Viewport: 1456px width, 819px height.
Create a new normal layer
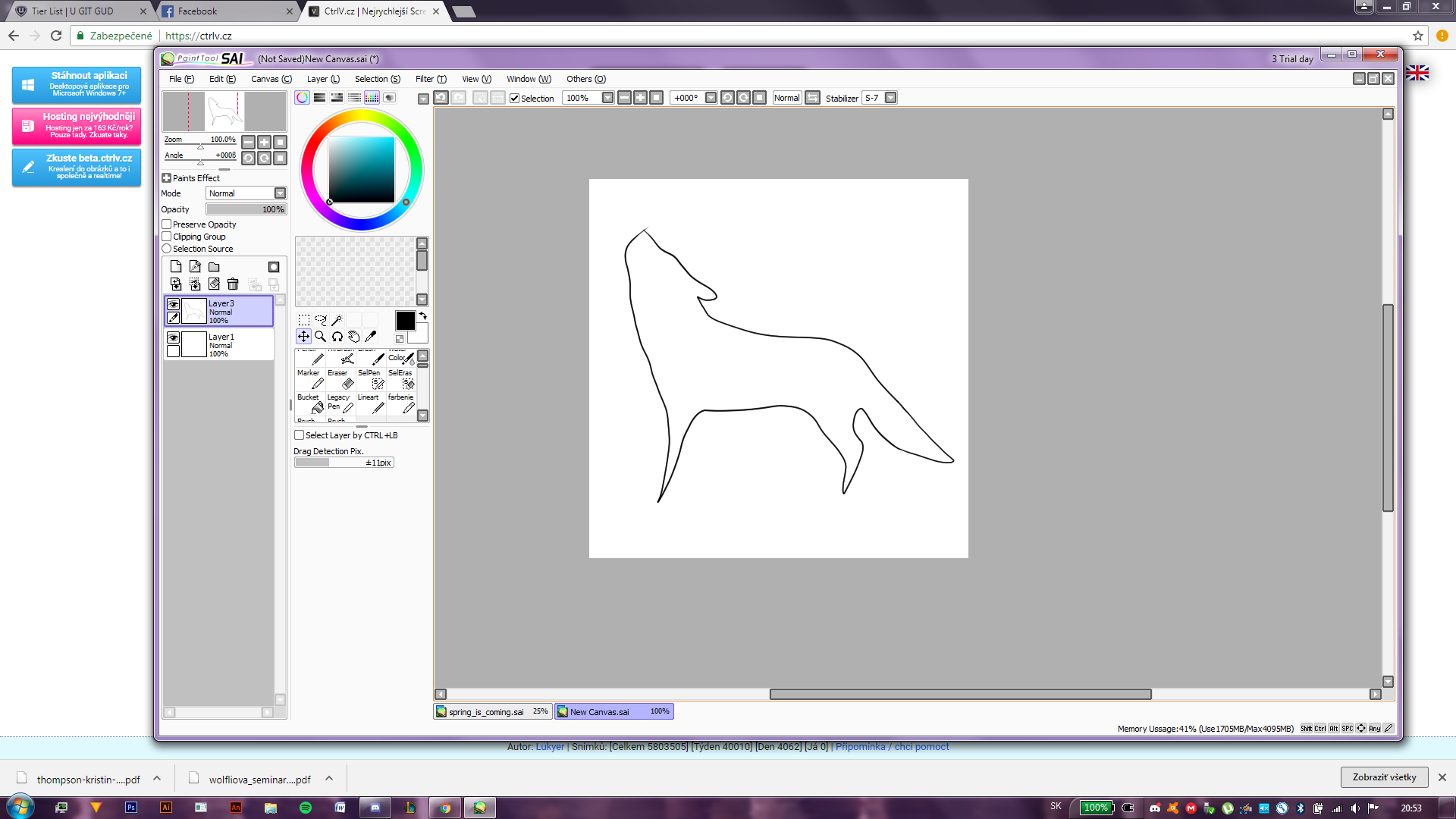[x=176, y=267]
